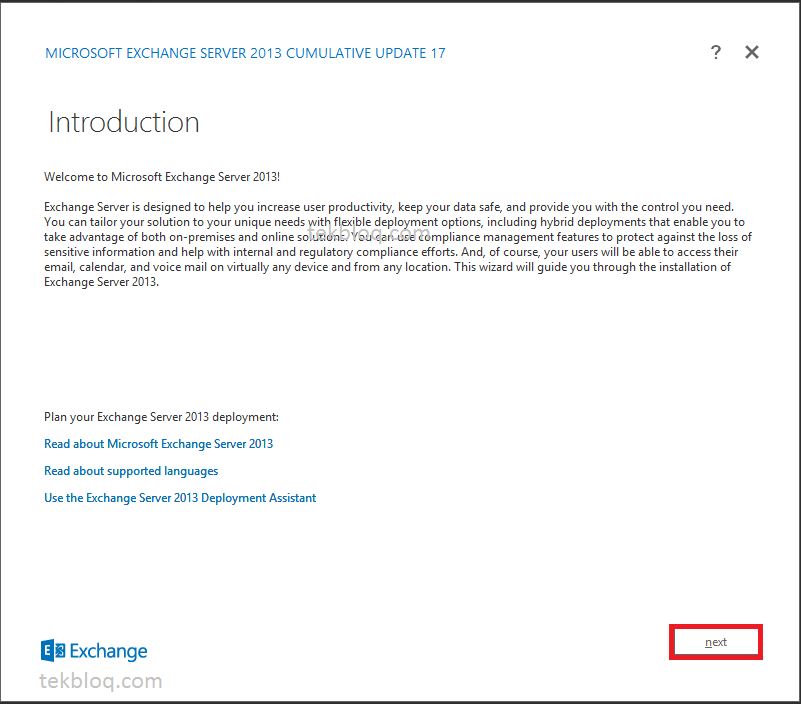Click the question mark help icon
801x704 pixels.
(716, 52)
